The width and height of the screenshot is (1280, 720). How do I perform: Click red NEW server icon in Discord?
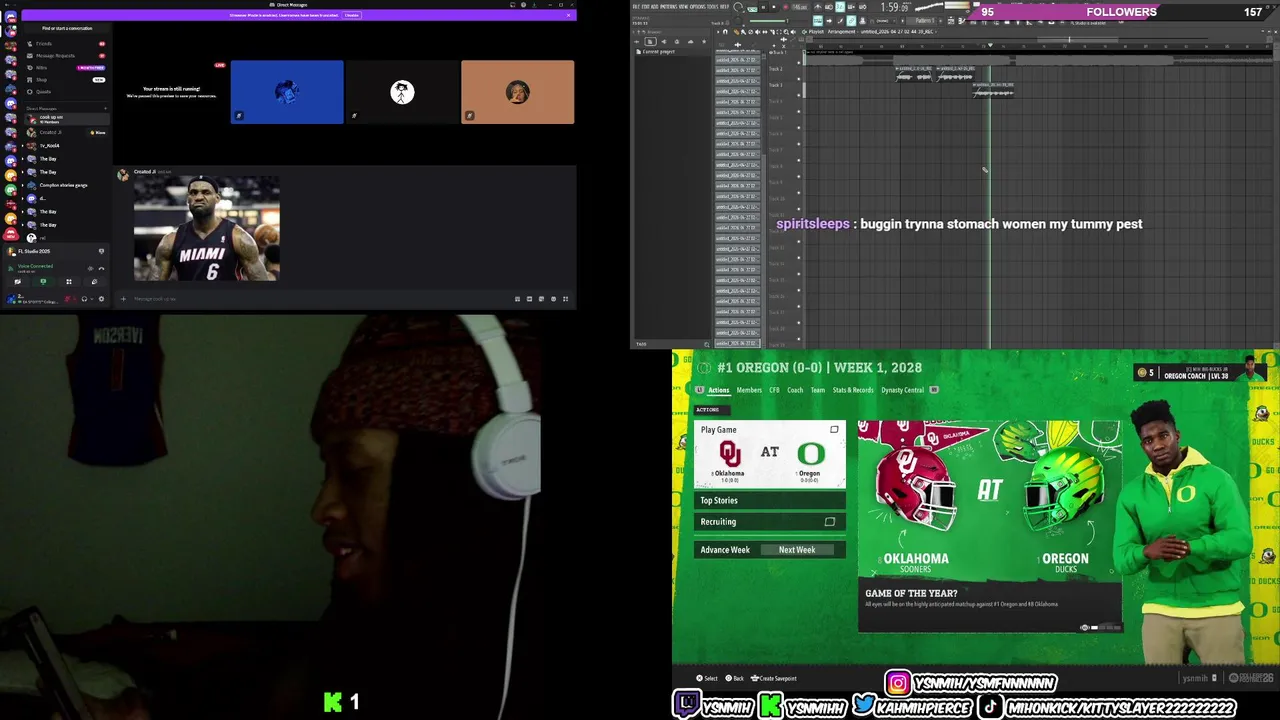click(11, 234)
